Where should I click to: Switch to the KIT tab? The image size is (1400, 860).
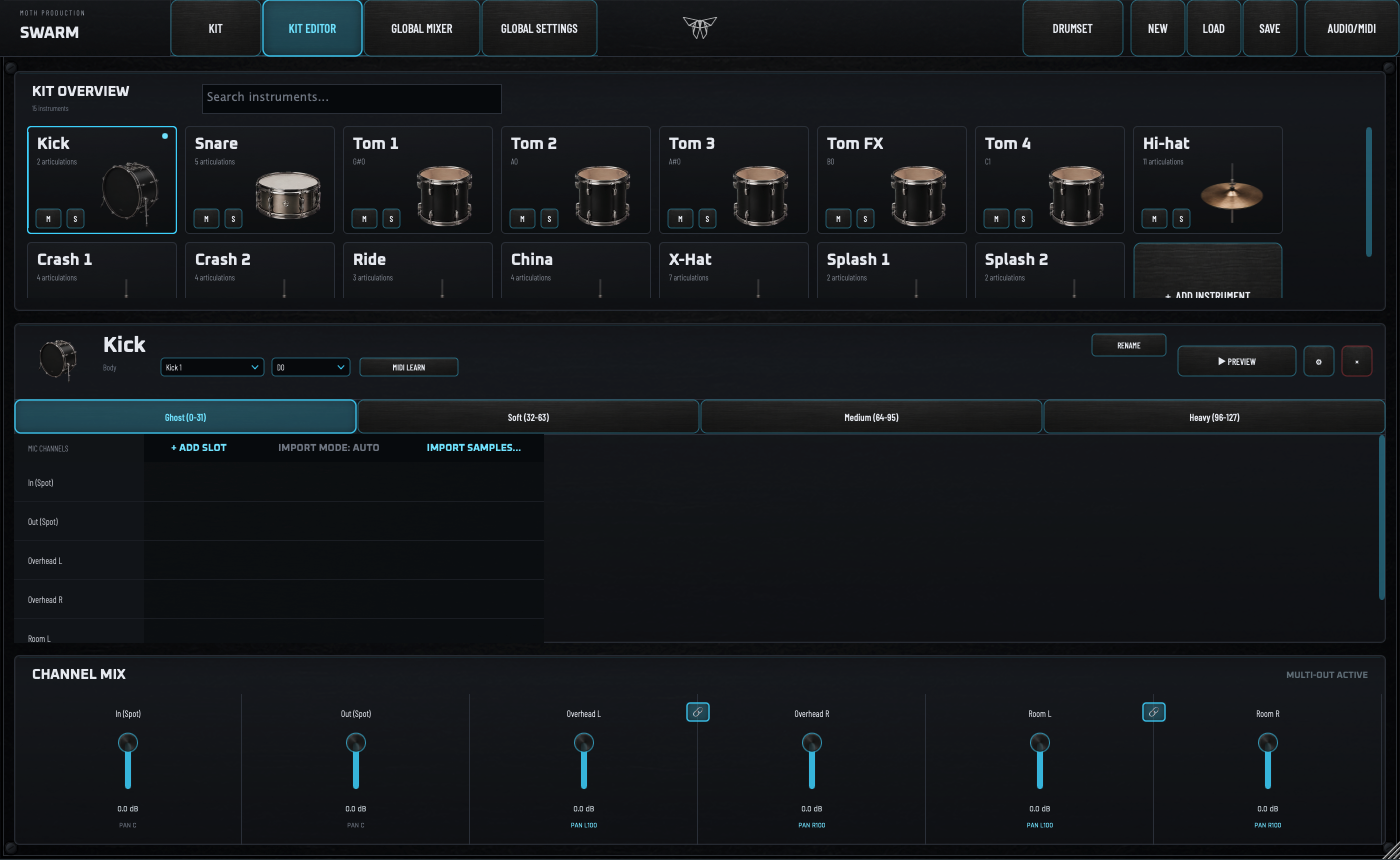point(216,28)
